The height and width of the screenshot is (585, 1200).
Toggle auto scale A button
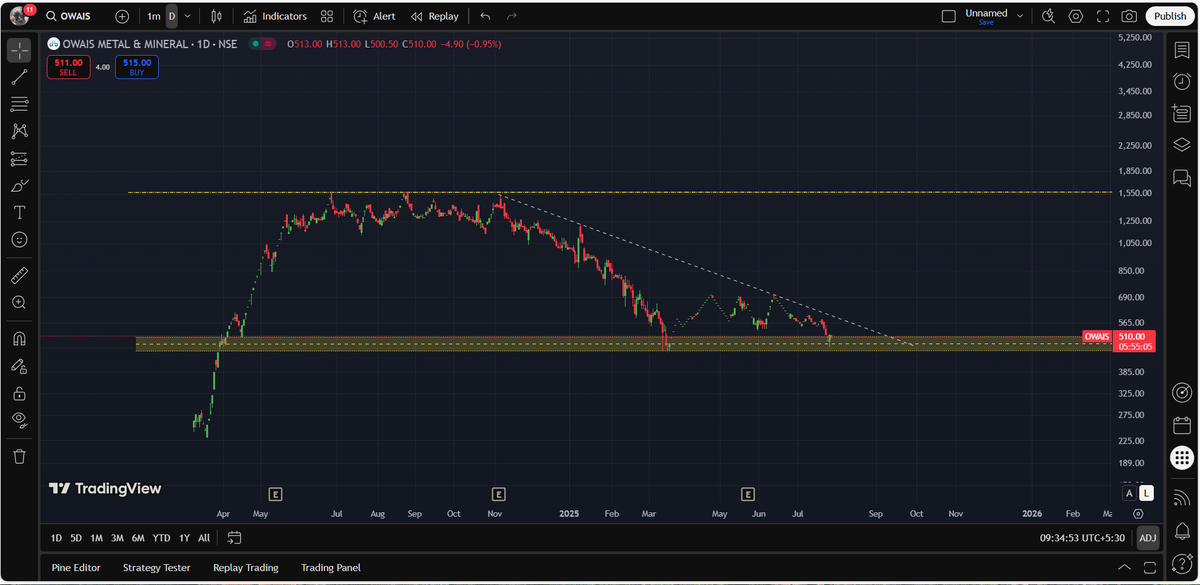pos(1129,493)
